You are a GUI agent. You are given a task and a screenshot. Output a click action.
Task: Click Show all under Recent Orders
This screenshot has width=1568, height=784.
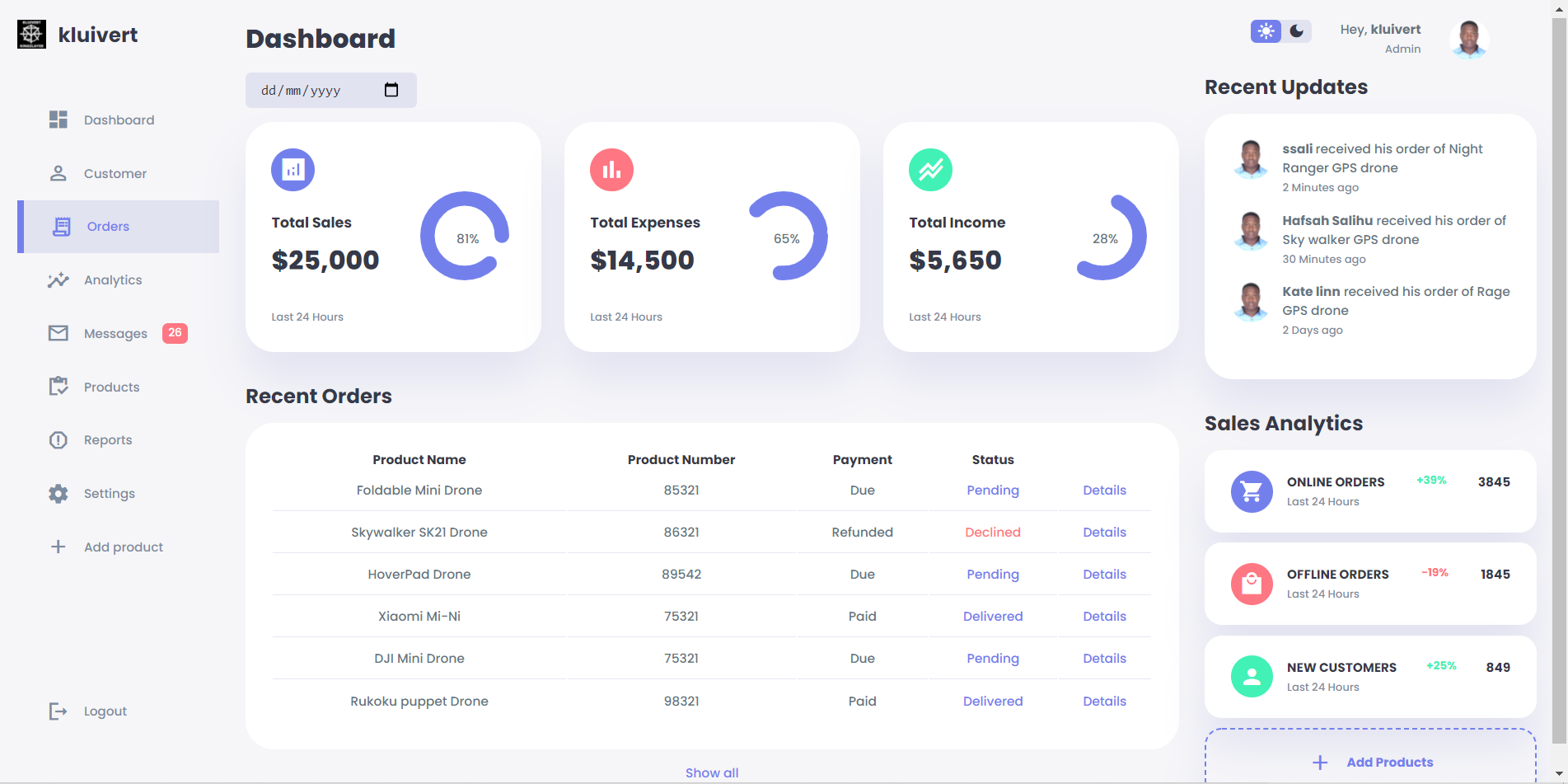[712, 772]
